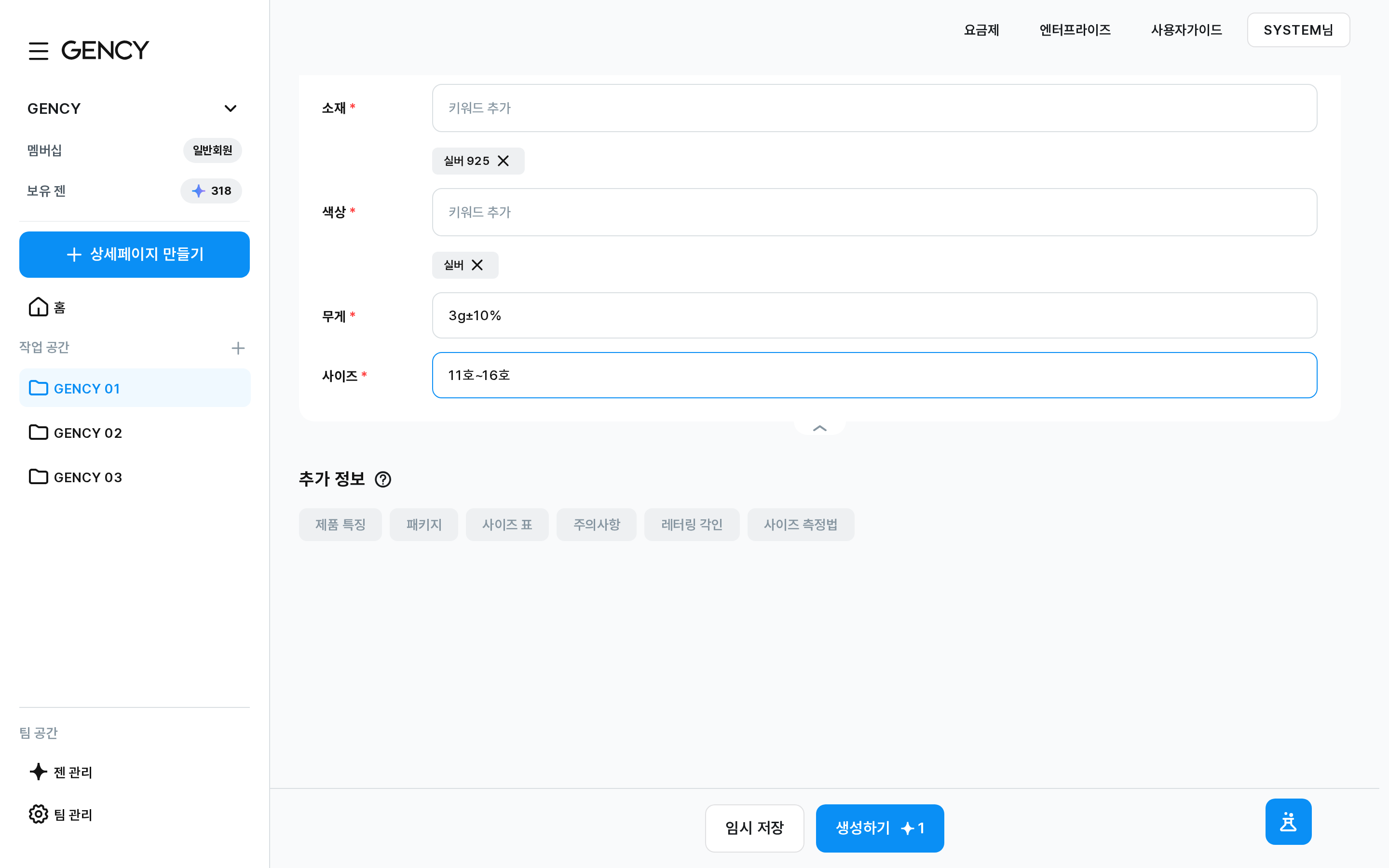Viewport: 1389px width, 868px height.
Task: Open the 요금제 page
Action: tap(981, 30)
